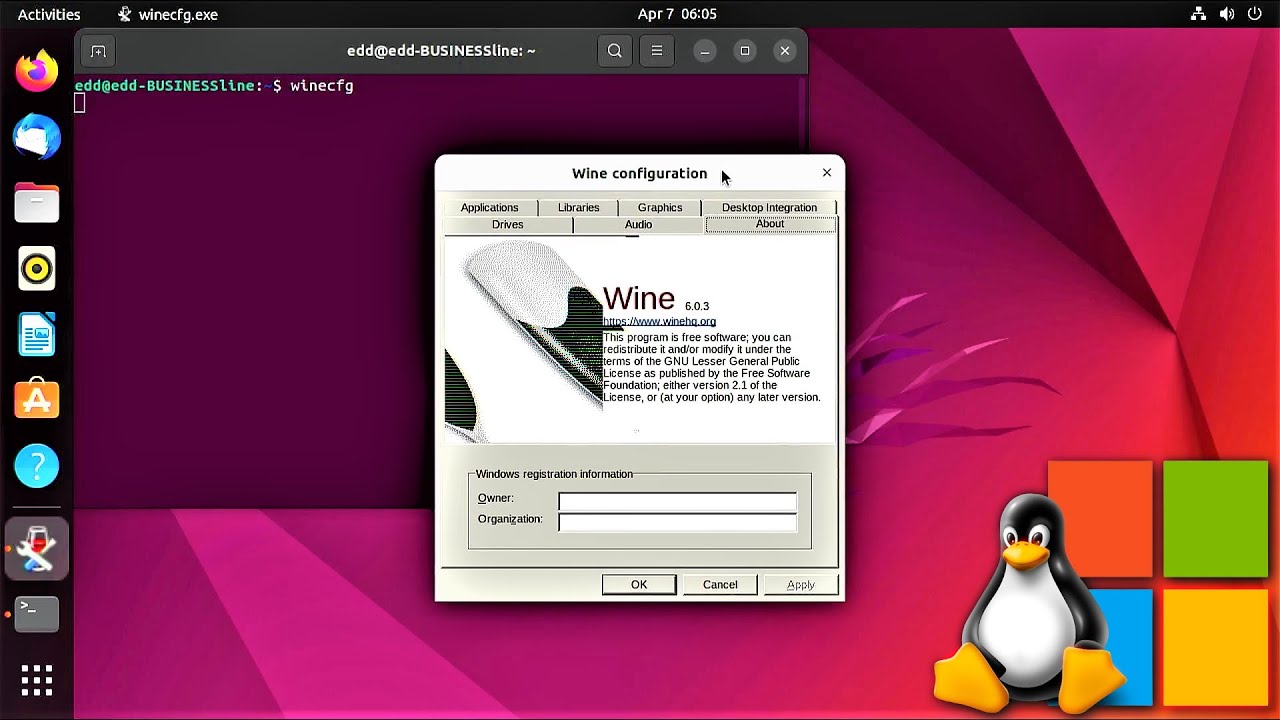Click the OK button

[639, 585]
